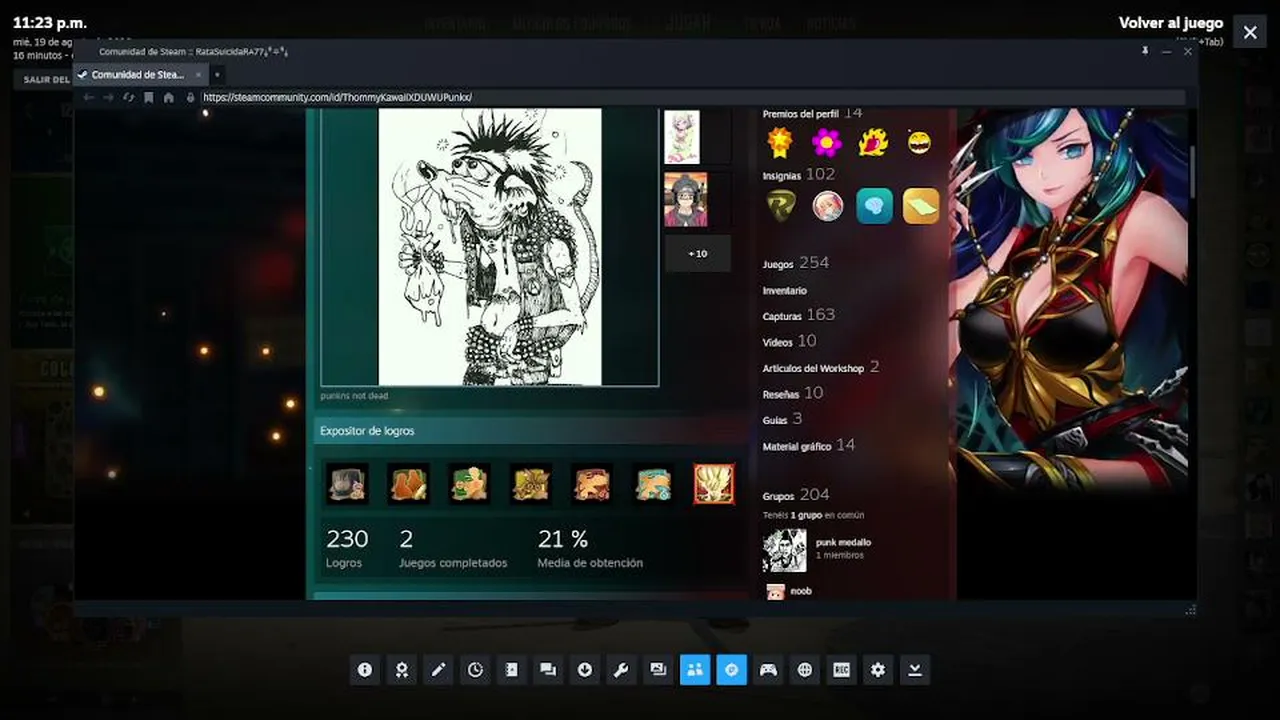1280x720 pixels.
Task: Open the discussions chat-bubbles icon
Action: pos(548,670)
